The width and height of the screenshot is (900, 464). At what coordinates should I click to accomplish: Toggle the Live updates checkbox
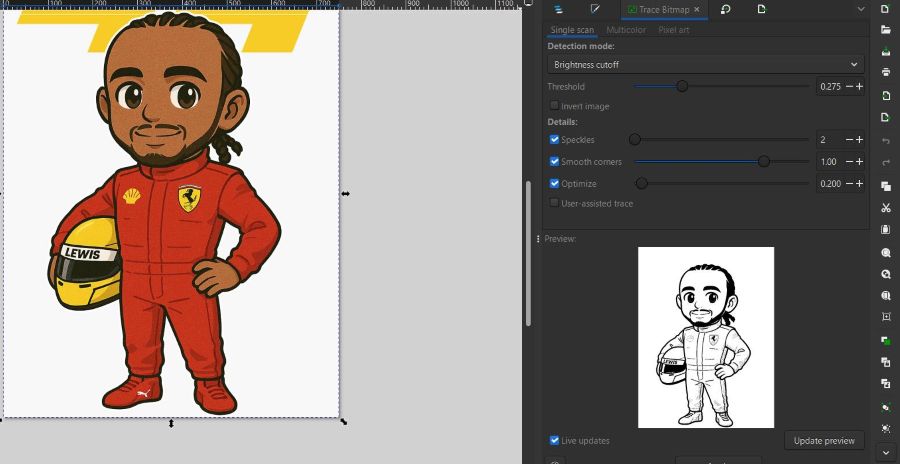(554, 440)
